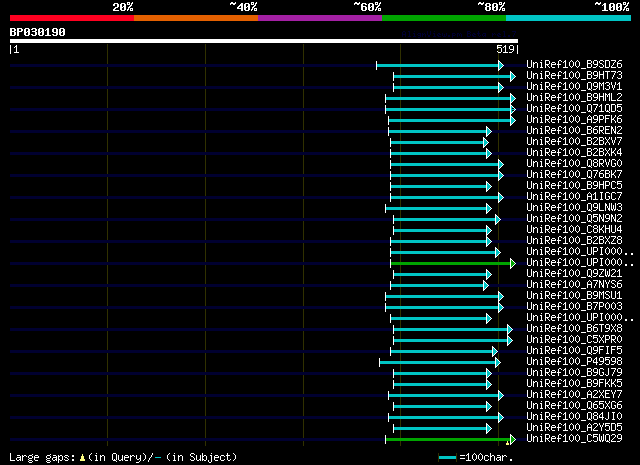
Task: Select the UniRef100_B9FKK5 label
Action: point(574,384)
